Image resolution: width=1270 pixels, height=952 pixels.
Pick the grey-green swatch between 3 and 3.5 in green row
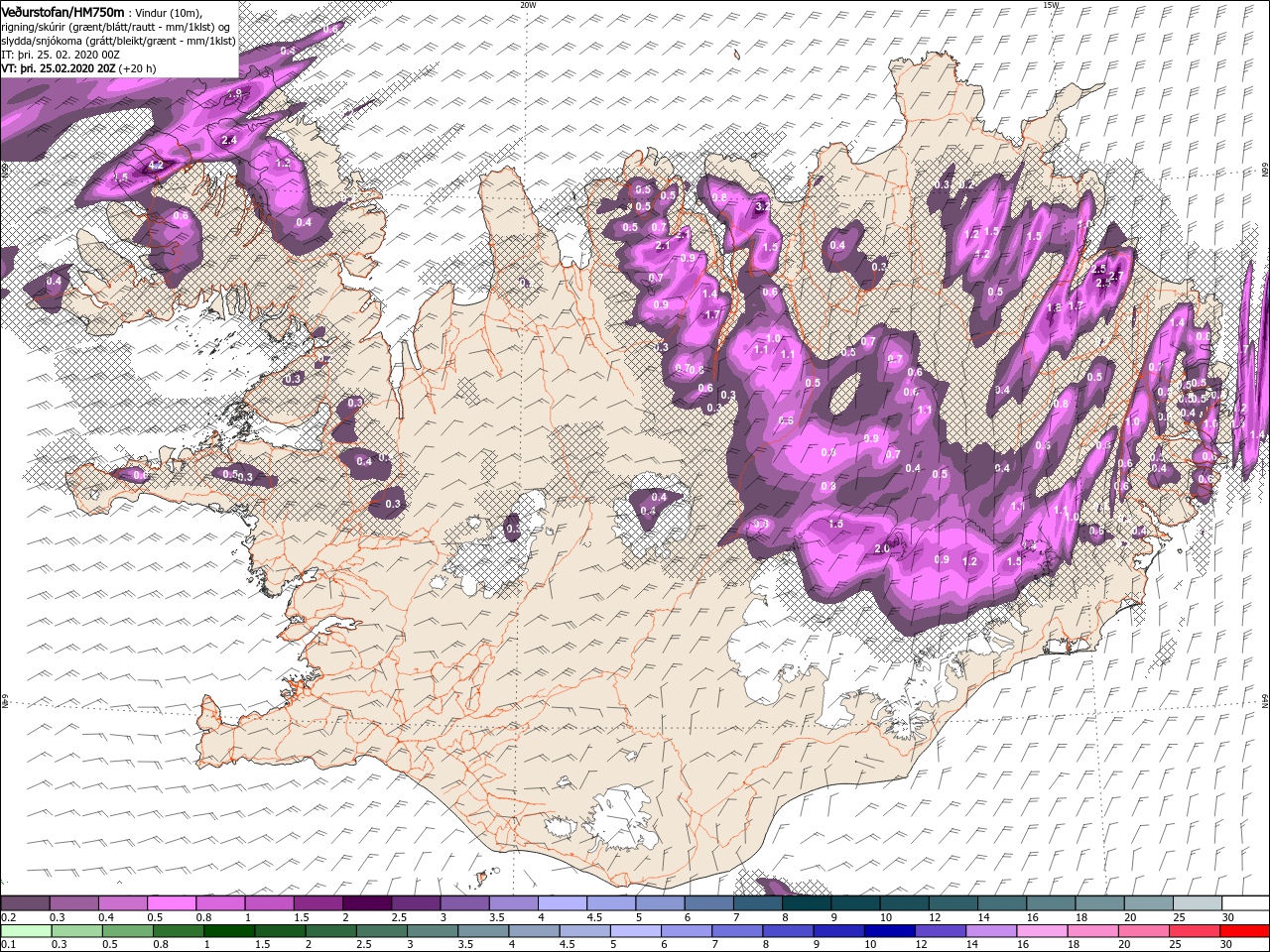434,931
